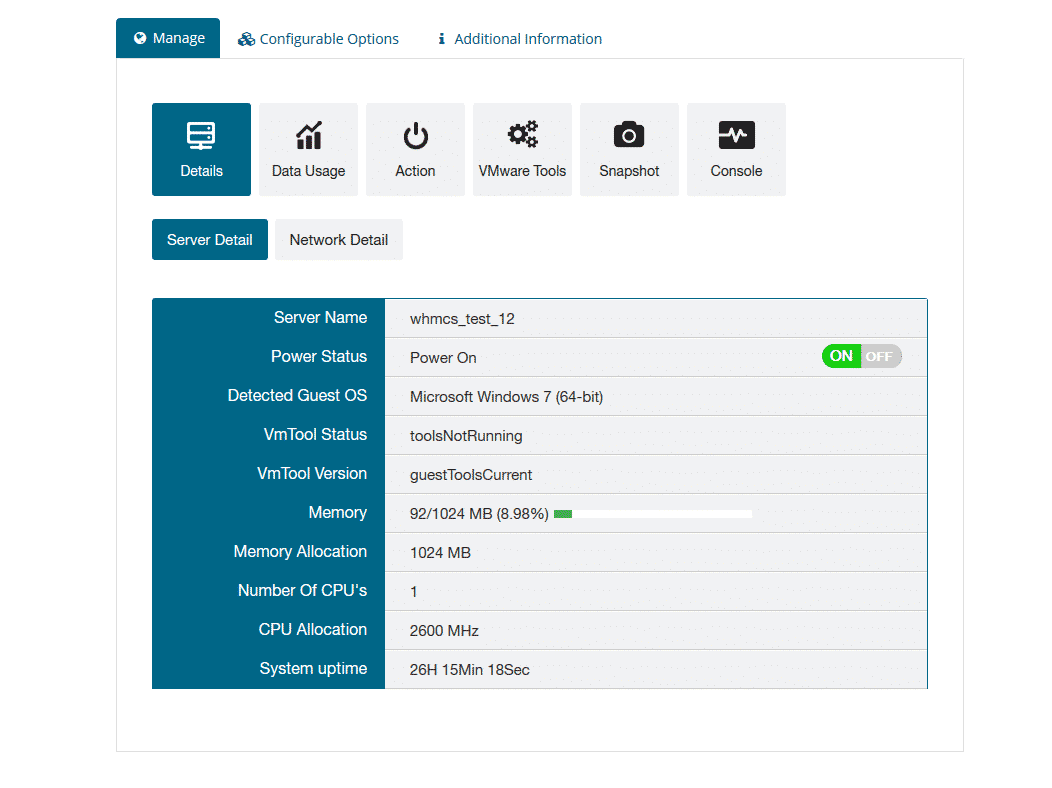Screen dimensions: 1052x788
Task: Select the Snapshot camera icon
Action: 629,136
